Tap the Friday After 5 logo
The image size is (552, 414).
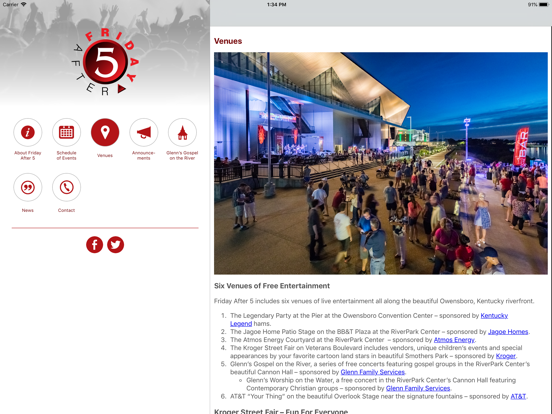[106, 62]
